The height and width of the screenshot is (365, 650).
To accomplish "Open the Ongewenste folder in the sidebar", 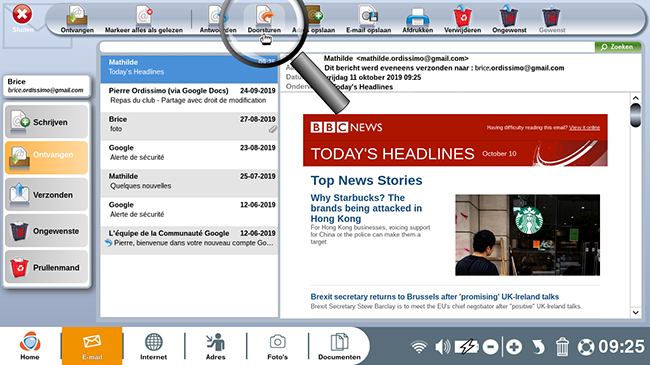I will 46,231.
